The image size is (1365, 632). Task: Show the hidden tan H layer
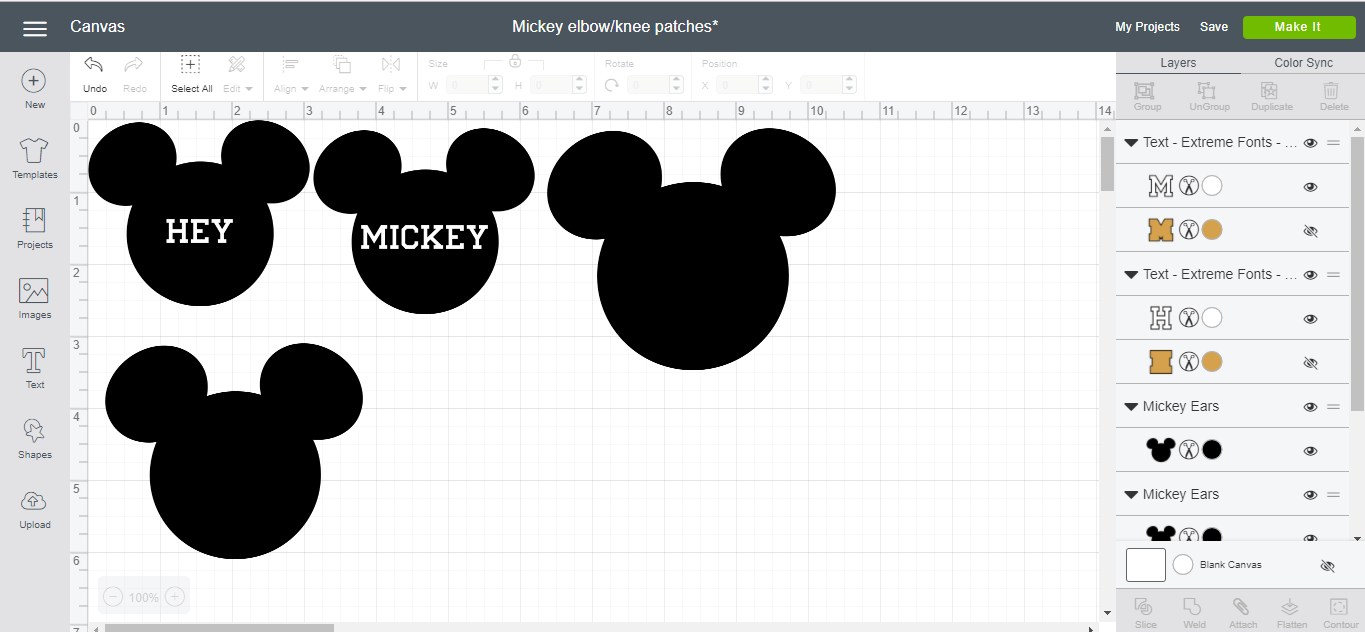(1310, 363)
